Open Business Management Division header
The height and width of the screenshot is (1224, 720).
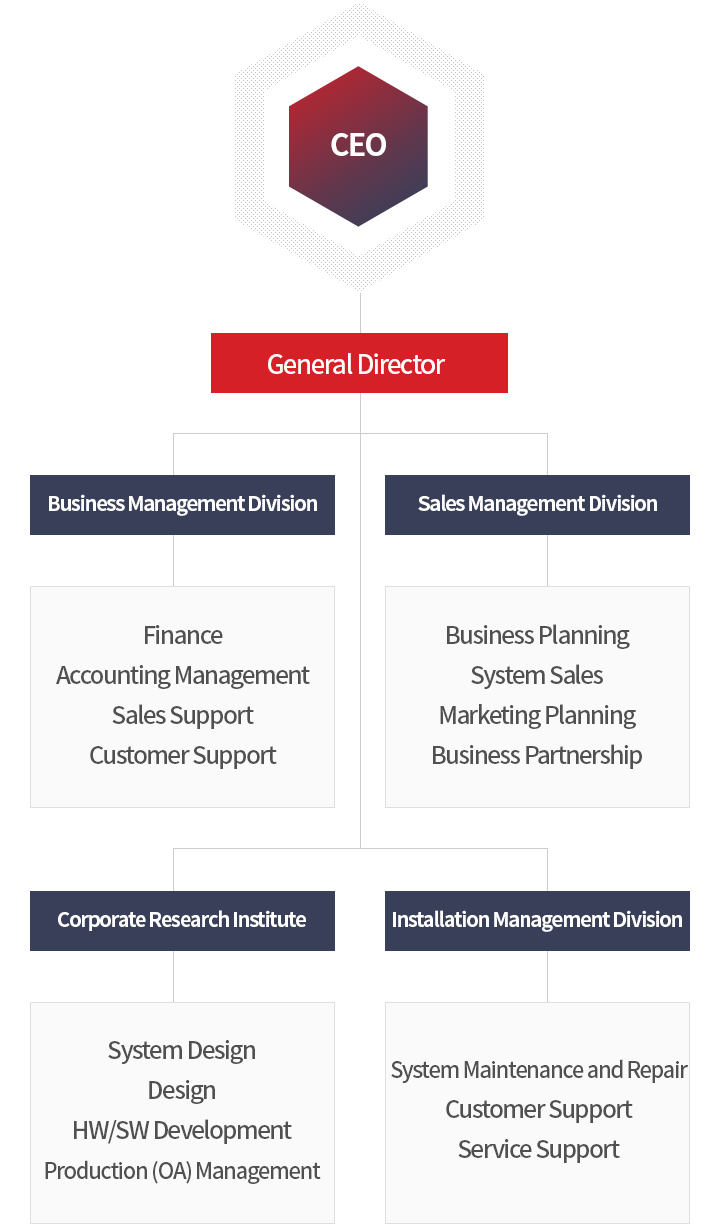point(182,504)
